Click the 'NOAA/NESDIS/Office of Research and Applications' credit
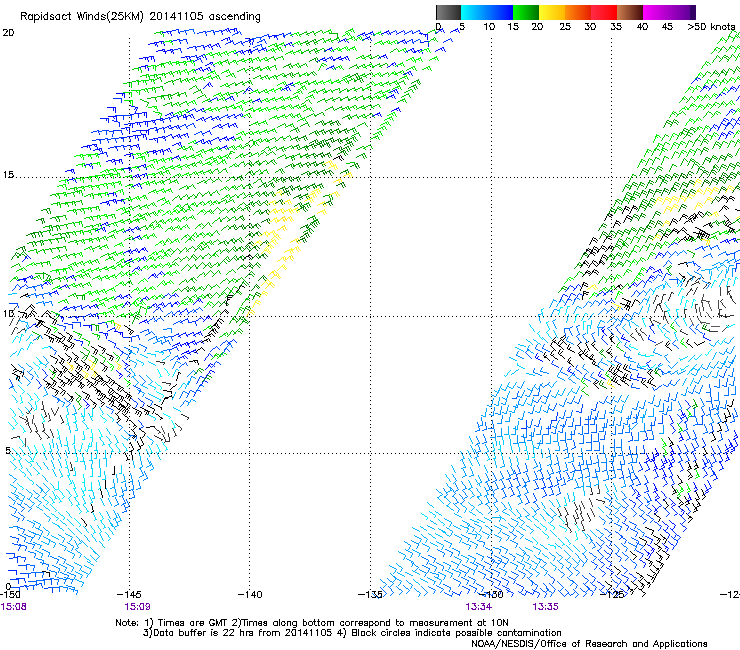 coord(589,644)
